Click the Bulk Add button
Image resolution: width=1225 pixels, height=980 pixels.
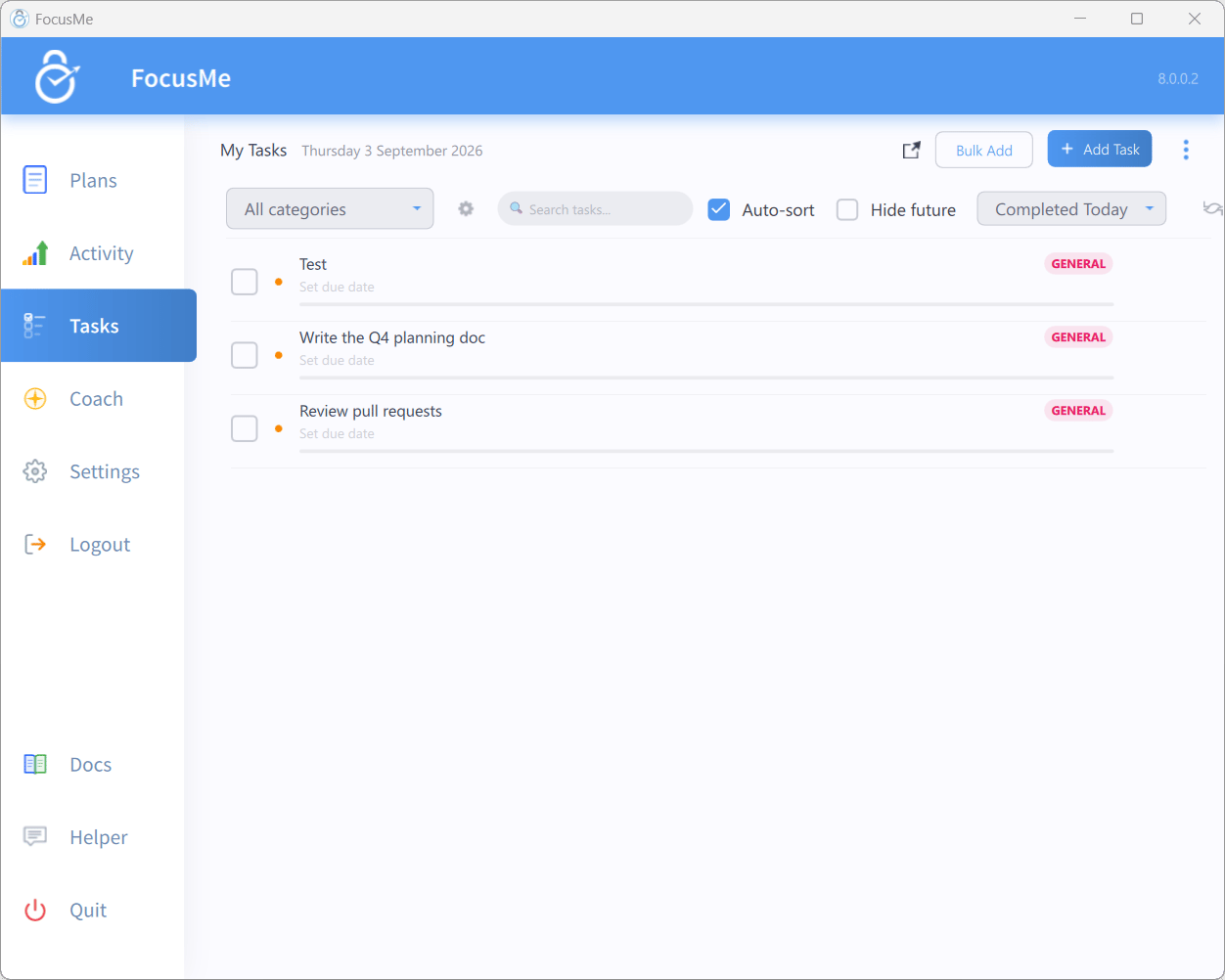[x=984, y=150]
